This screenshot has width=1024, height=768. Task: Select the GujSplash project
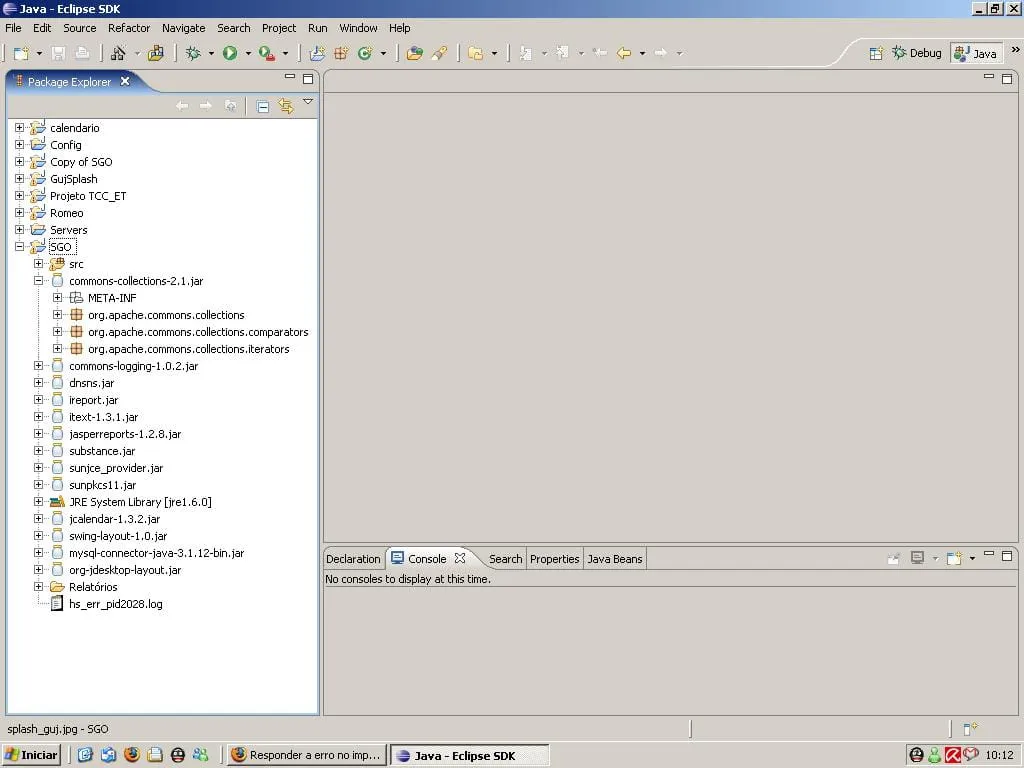pos(73,179)
